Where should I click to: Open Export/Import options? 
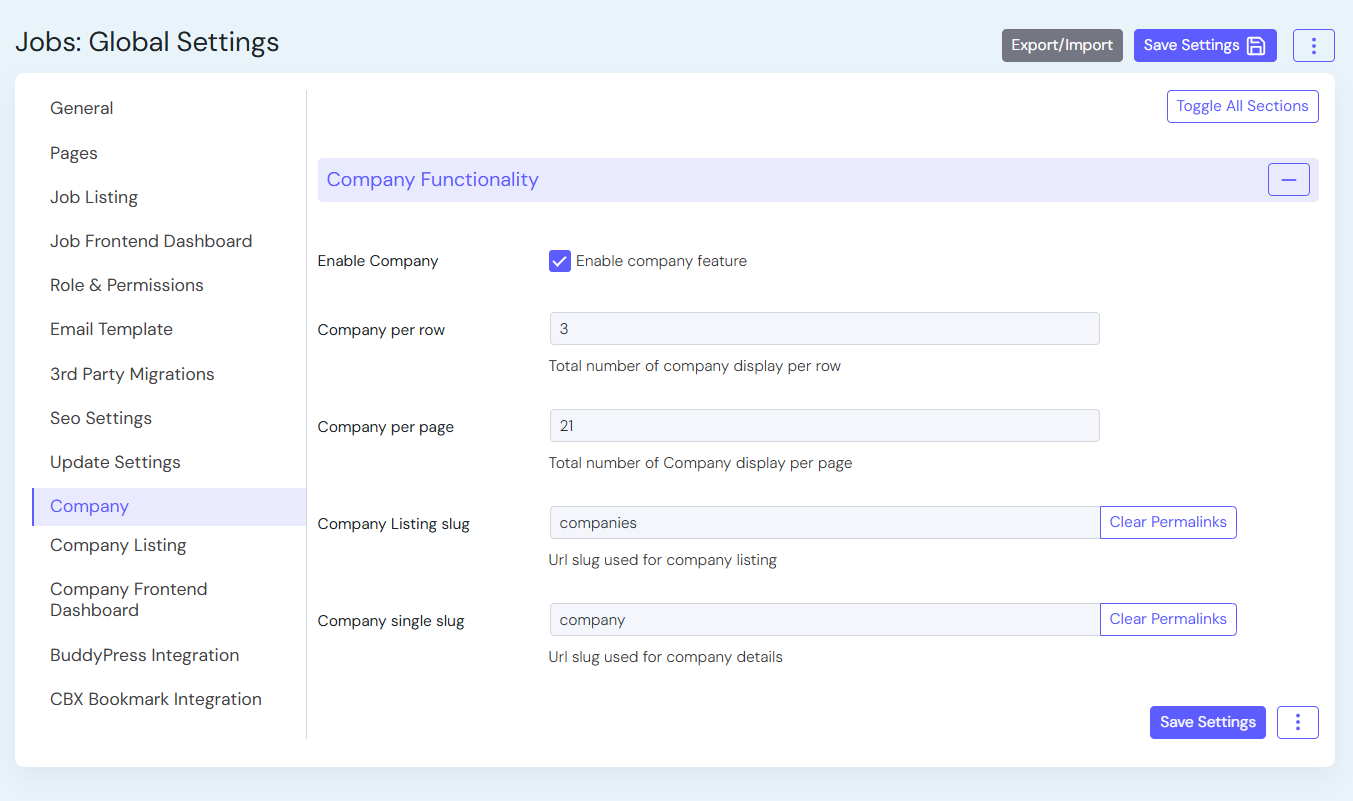pos(1061,46)
